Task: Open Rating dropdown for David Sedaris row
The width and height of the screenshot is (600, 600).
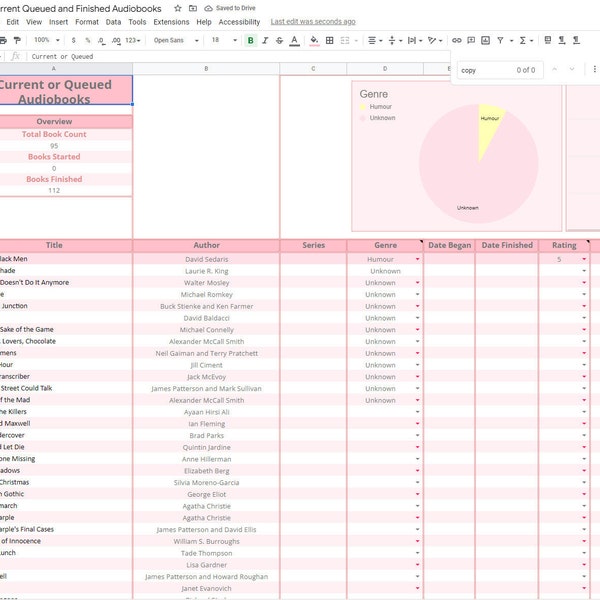Action: pyautogui.click(x=584, y=259)
